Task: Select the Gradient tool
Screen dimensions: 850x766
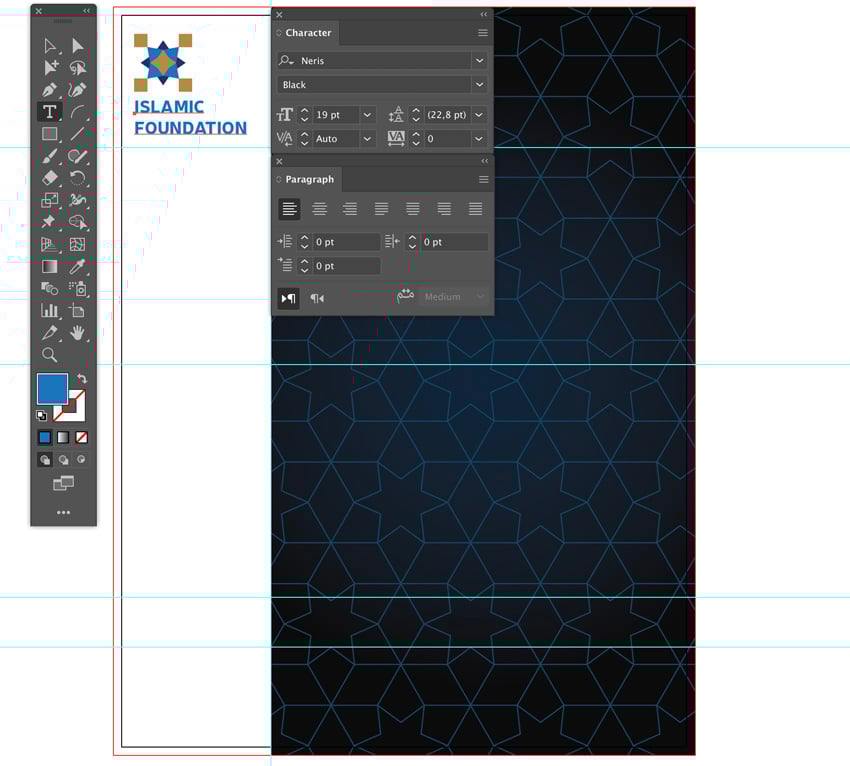Action: (x=49, y=266)
